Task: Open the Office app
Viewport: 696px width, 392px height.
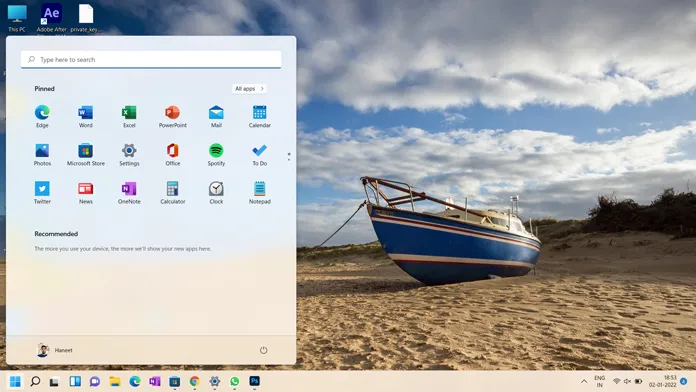Action: pyautogui.click(x=173, y=154)
